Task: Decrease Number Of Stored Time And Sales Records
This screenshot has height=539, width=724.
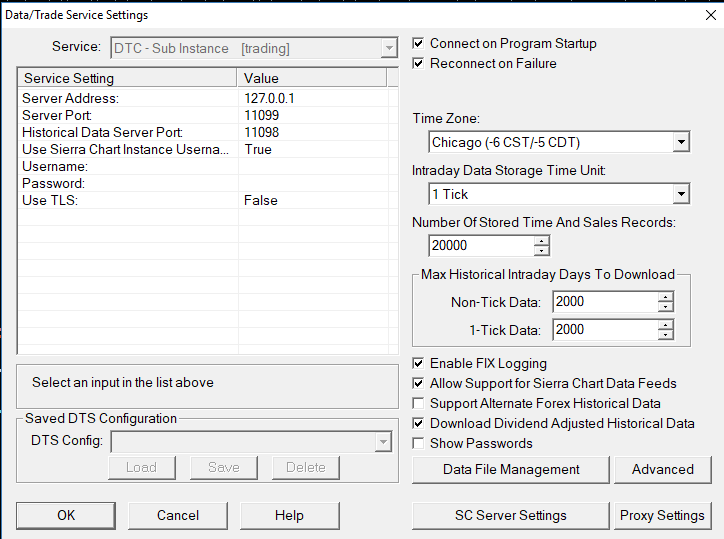Action: pyautogui.click(x=542, y=250)
